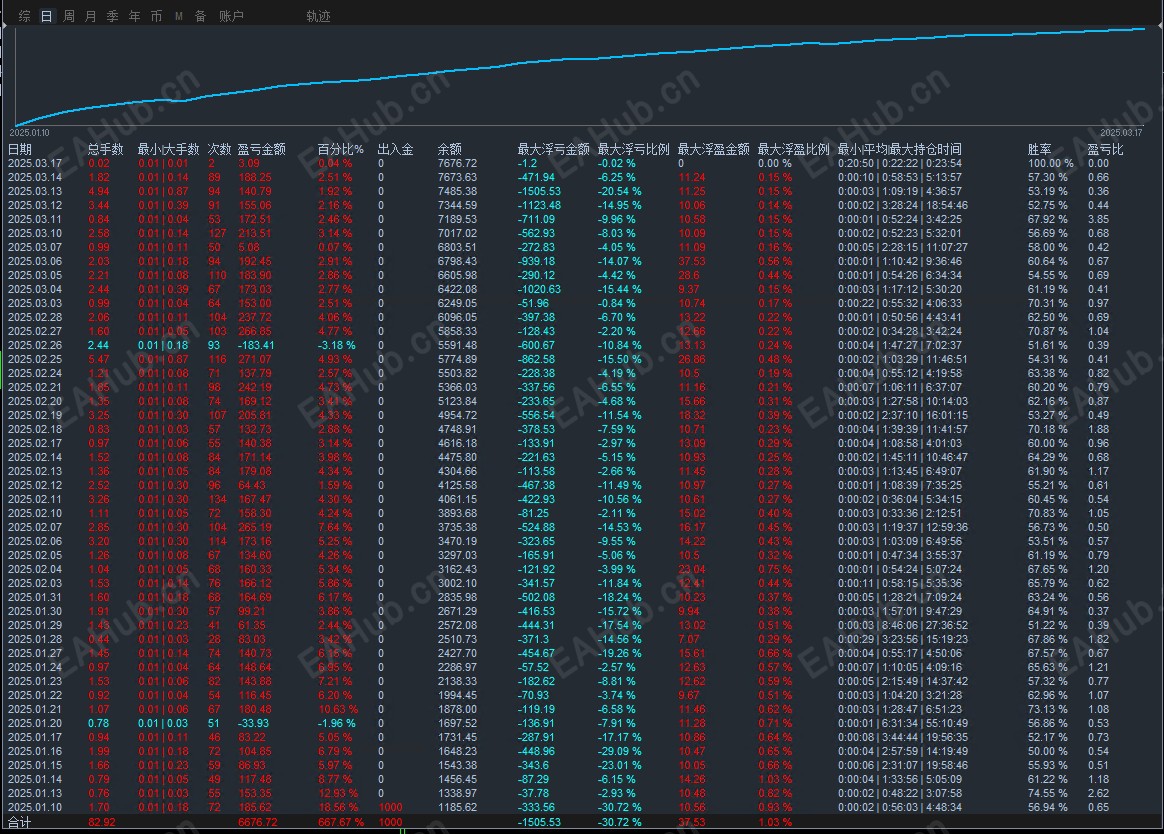Viewport: 1164px width, 834px height.
Task: Click the 最大浮亏金额 column header
Action: coord(553,149)
